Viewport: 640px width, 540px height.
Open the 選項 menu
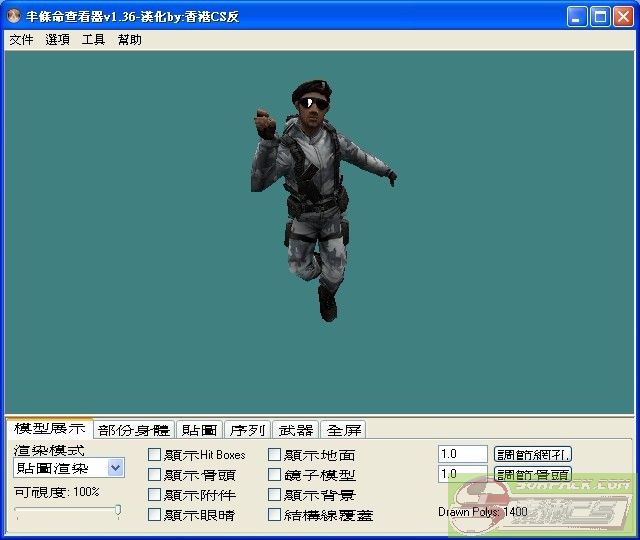click(57, 40)
